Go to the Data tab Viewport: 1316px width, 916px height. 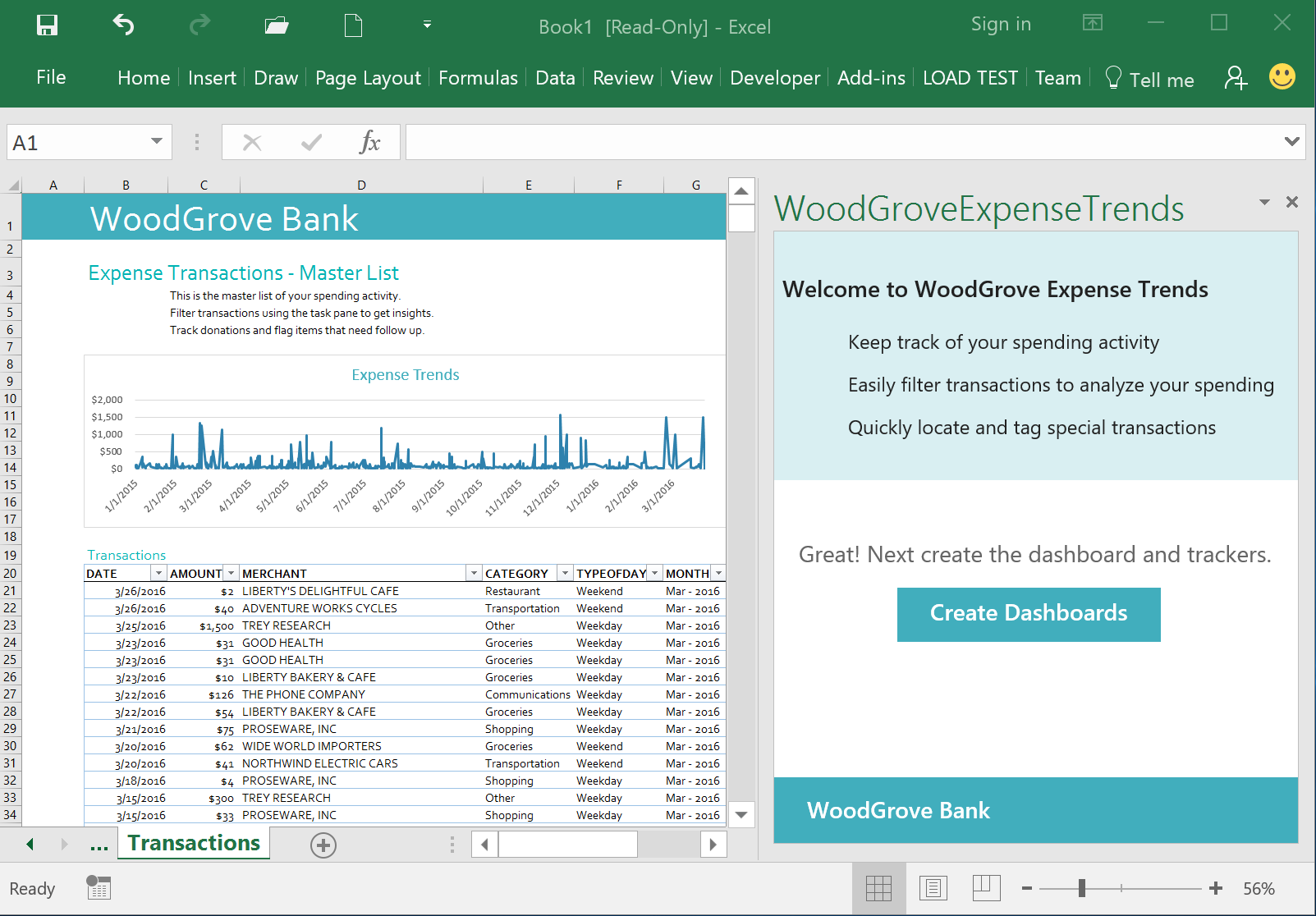click(555, 78)
